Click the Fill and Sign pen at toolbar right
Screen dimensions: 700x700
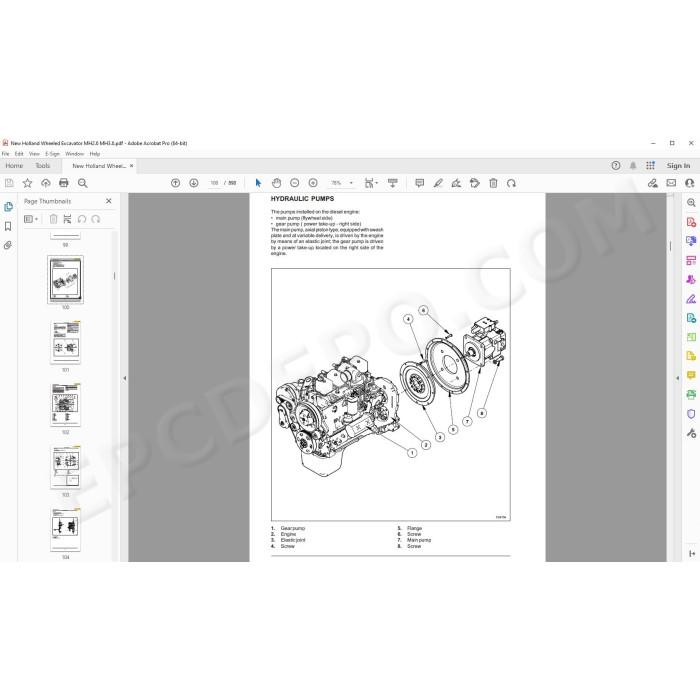click(653, 183)
